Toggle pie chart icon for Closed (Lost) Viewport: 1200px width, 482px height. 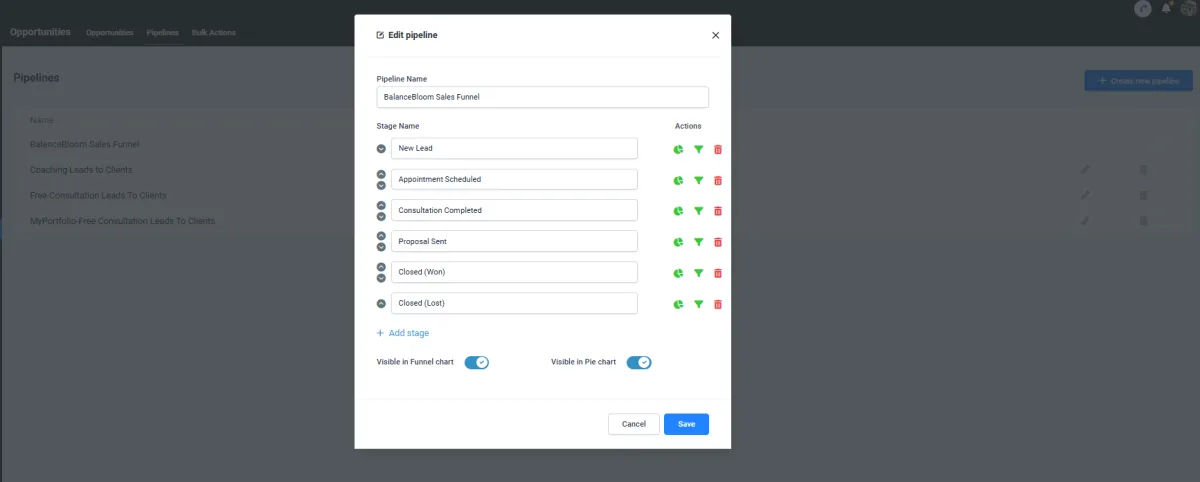[x=678, y=304]
